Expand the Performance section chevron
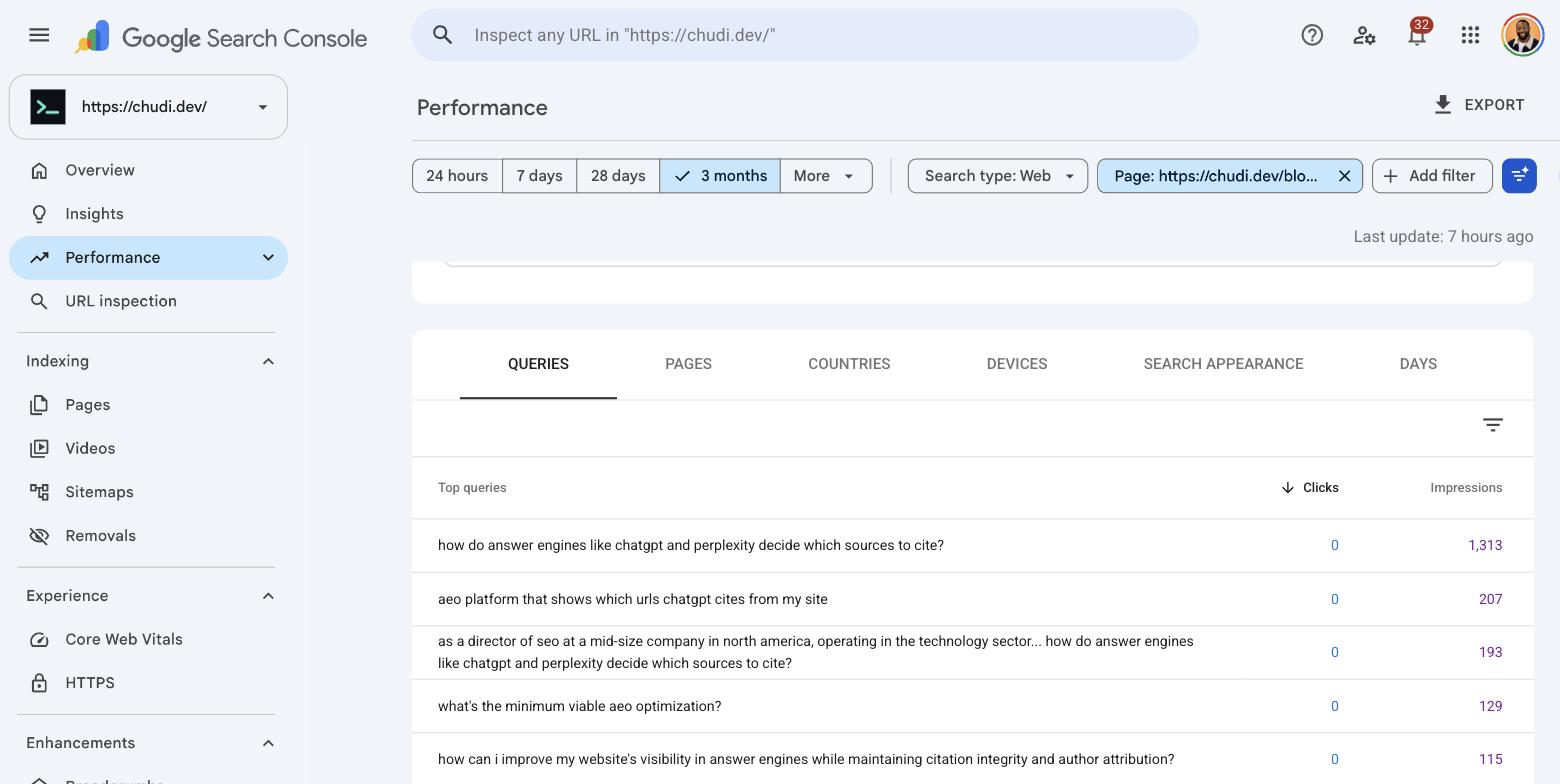 pyautogui.click(x=268, y=258)
